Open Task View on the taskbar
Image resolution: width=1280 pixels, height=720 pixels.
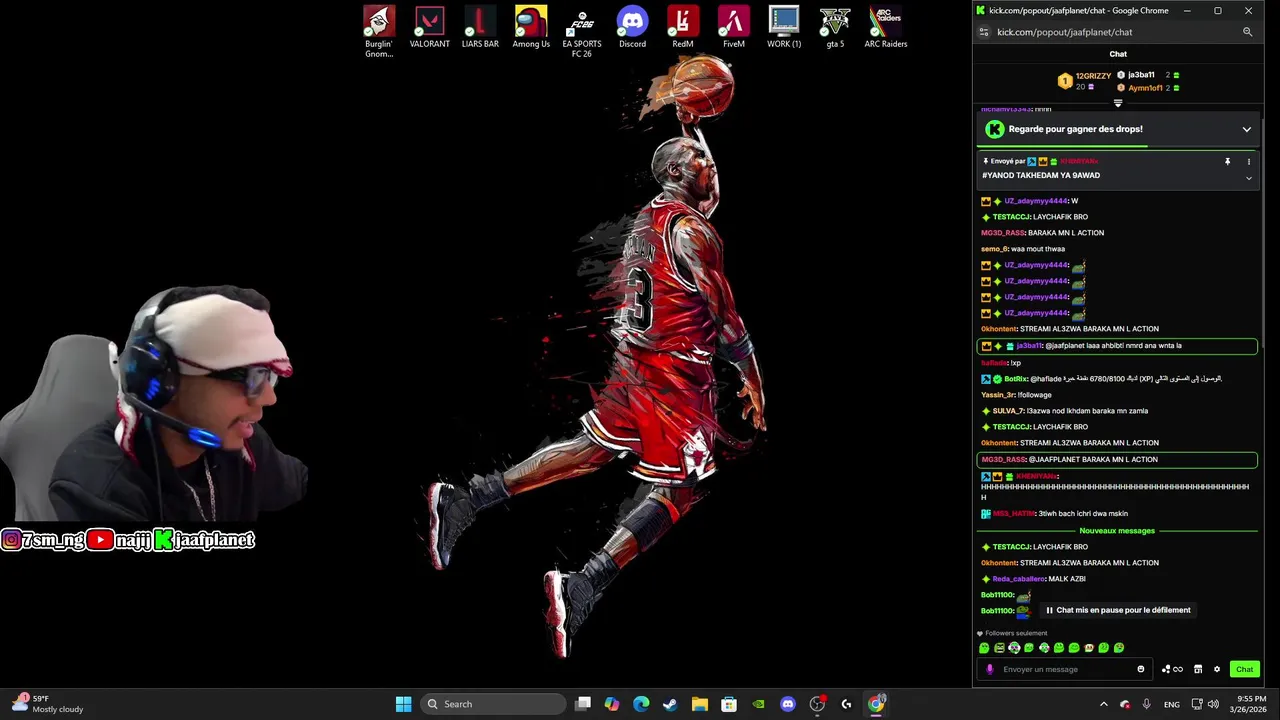tap(583, 704)
